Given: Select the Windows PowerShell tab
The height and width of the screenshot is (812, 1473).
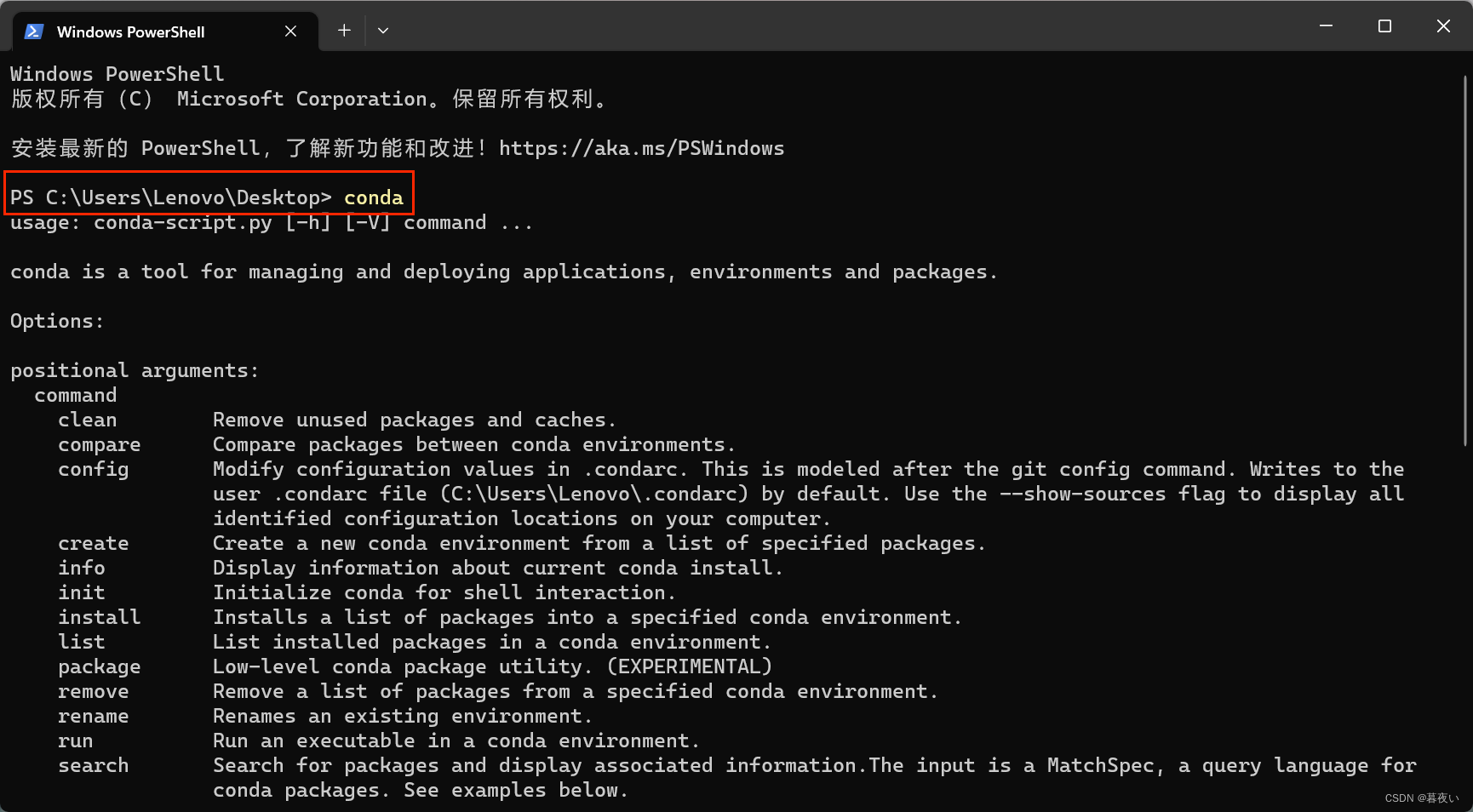Looking at the screenshot, I should pyautogui.click(x=166, y=31).
